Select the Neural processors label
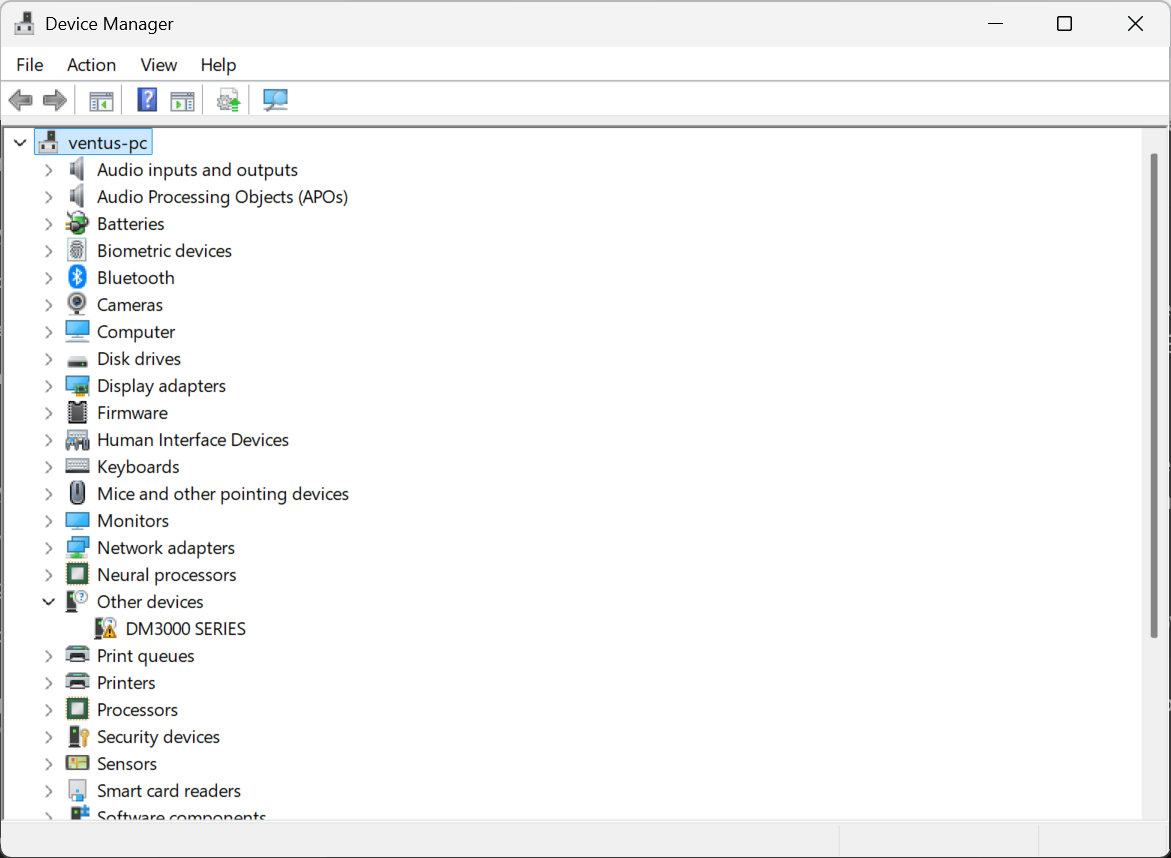The image size is (1171, 858). (167, 575)
